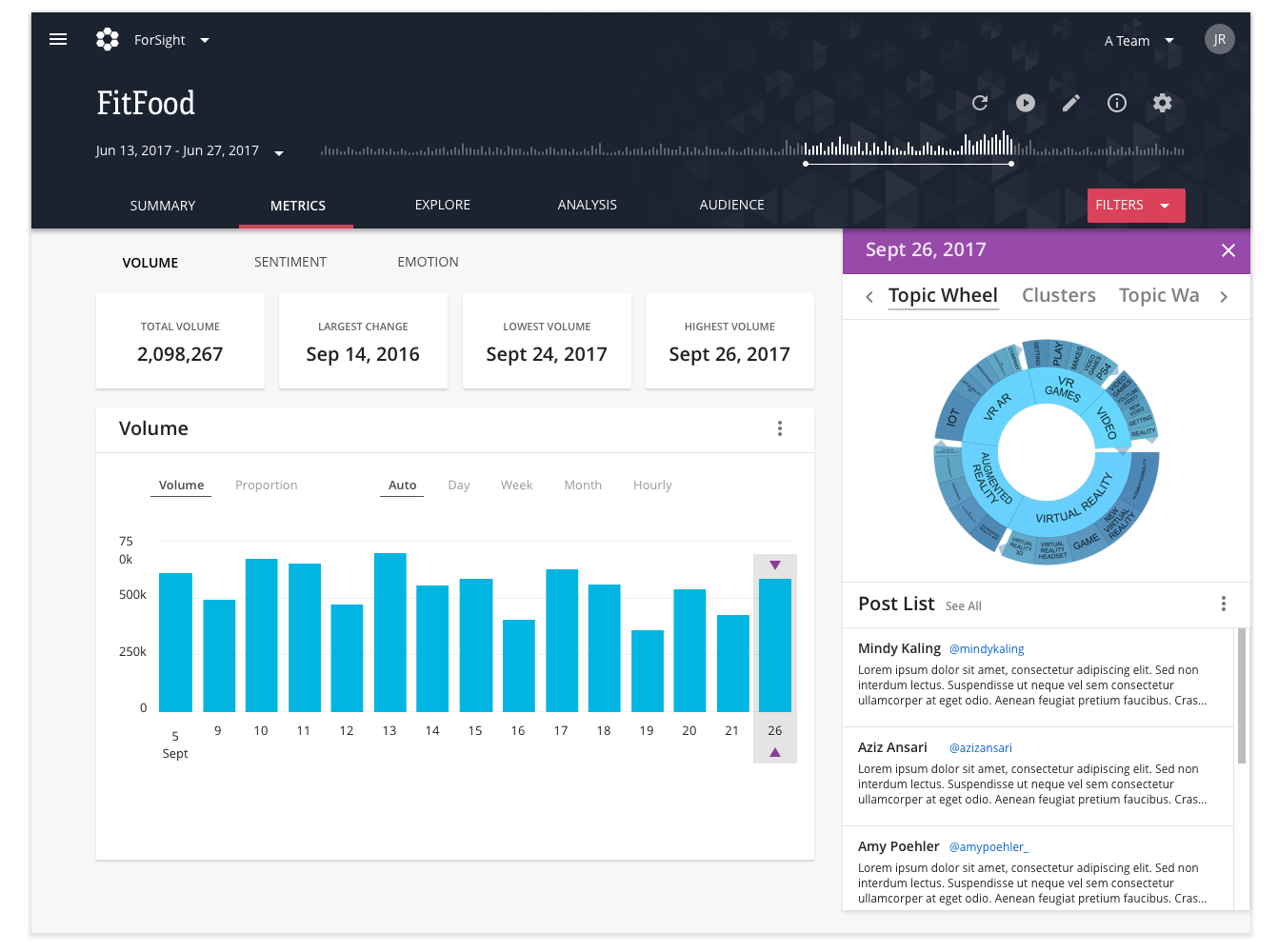Open the @azizansari profile link
Screen dimensions: 1278x952
tap(981, 748)
